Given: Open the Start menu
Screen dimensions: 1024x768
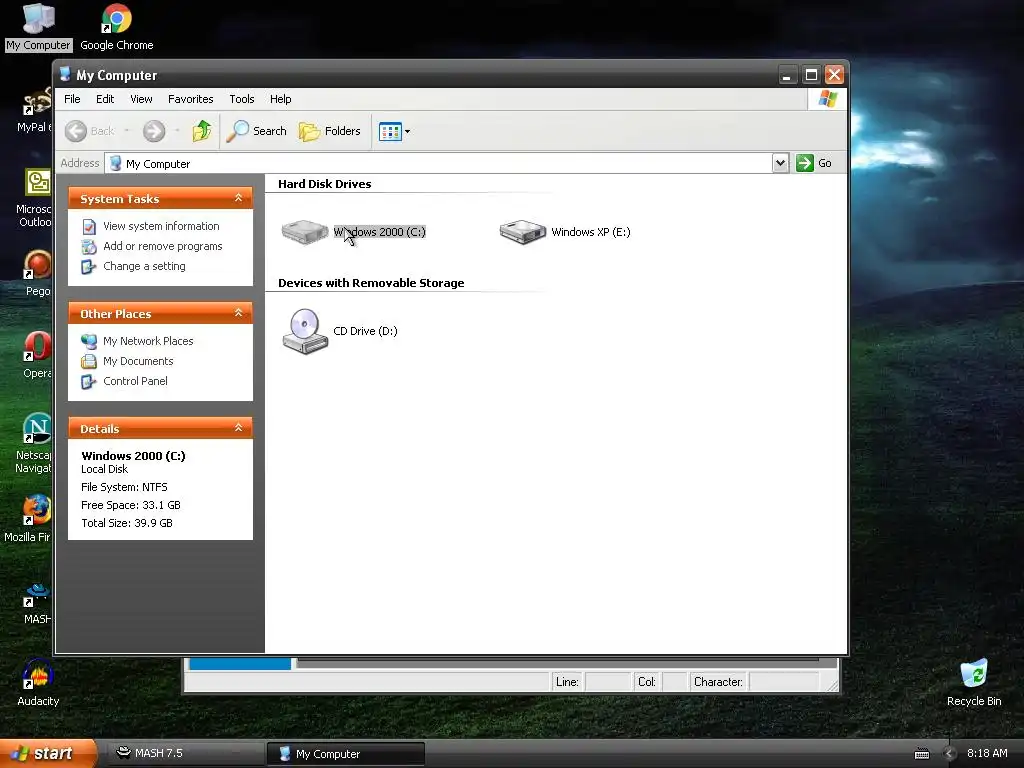Looking at the screenshot, I should (x=48, y=753).
